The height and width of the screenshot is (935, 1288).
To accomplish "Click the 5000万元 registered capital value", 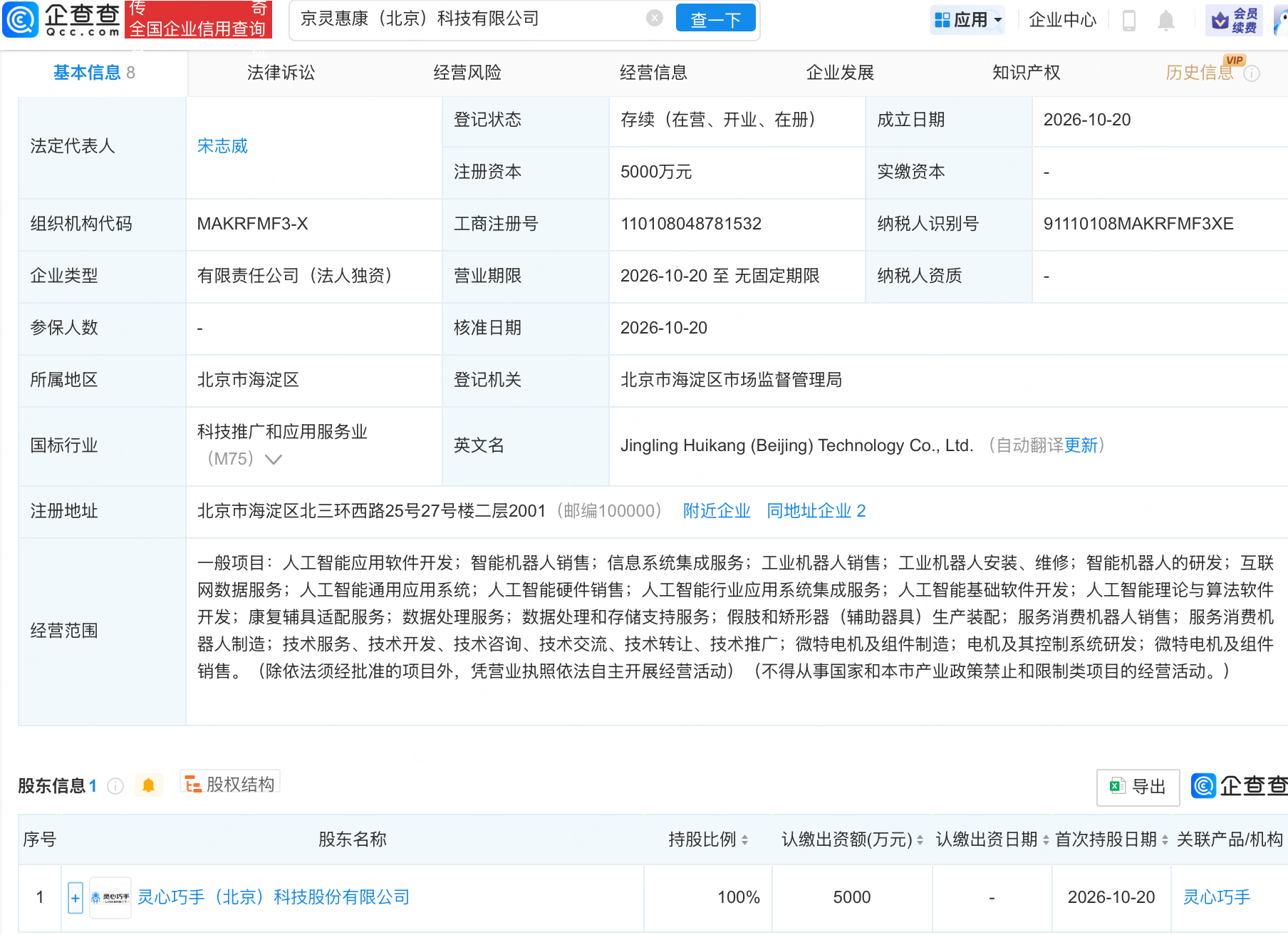I will tap(656, 172).
